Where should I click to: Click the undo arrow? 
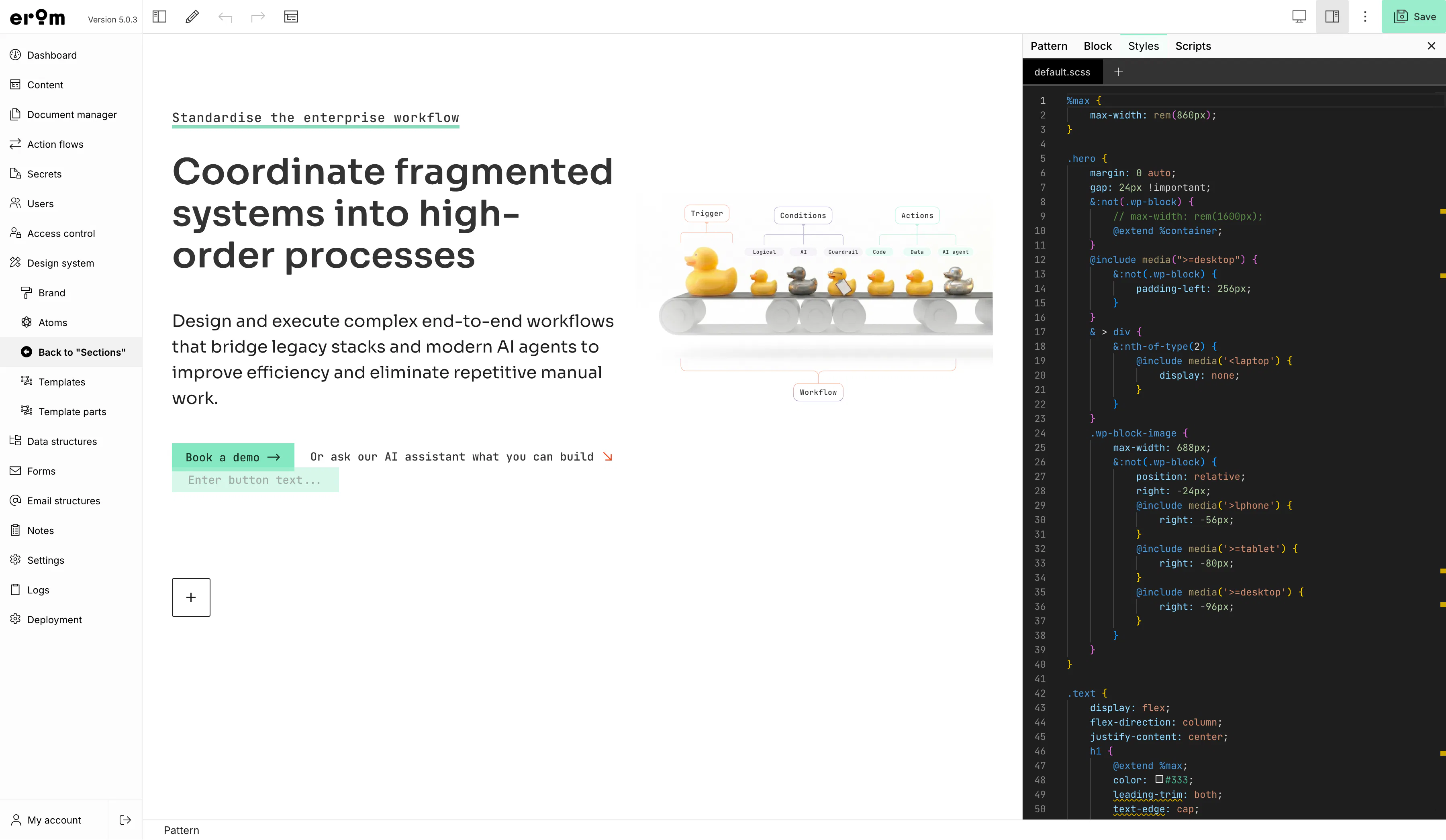click(x=225, y=17)
